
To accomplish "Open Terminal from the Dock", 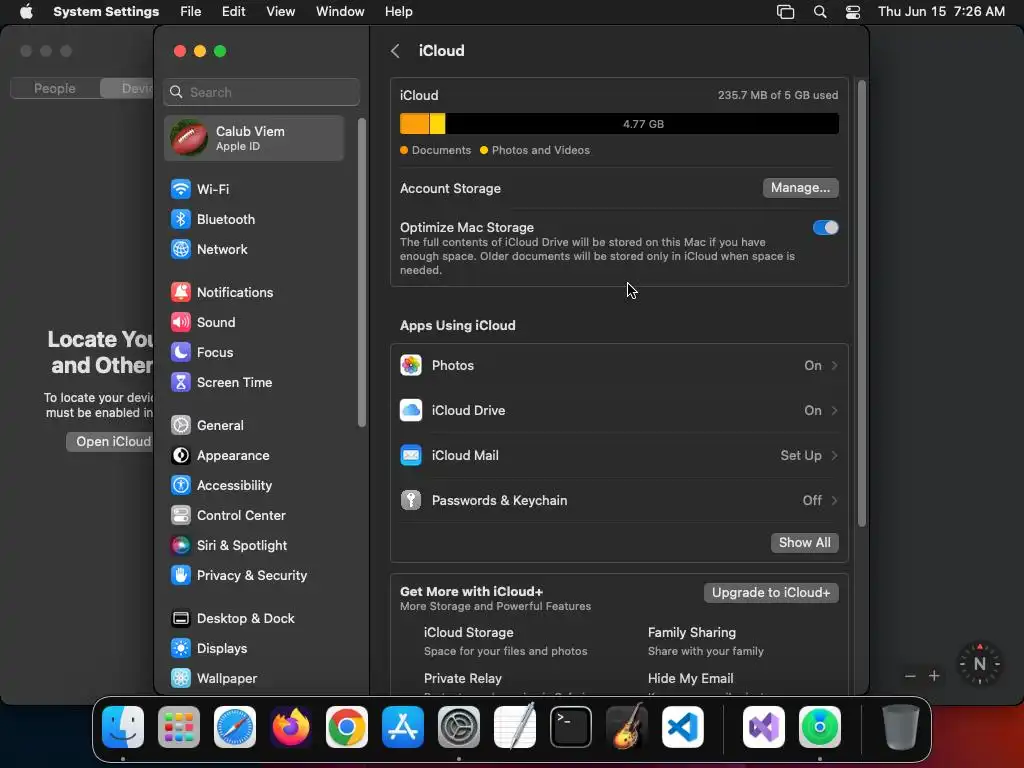I will (x=571, y=727).
